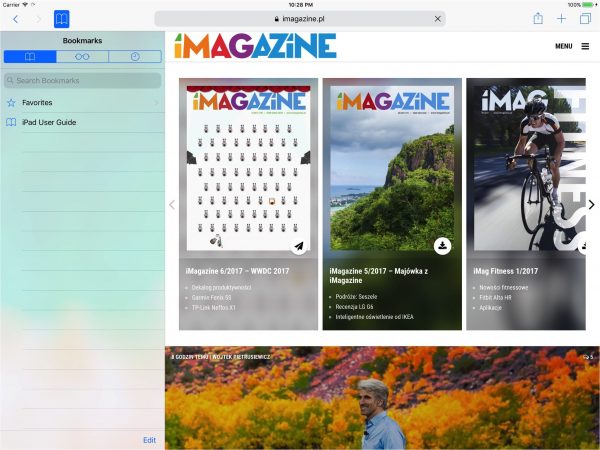
Task: Open the iMagazine 5/2017 landscape cover
Action: [392, 168]
